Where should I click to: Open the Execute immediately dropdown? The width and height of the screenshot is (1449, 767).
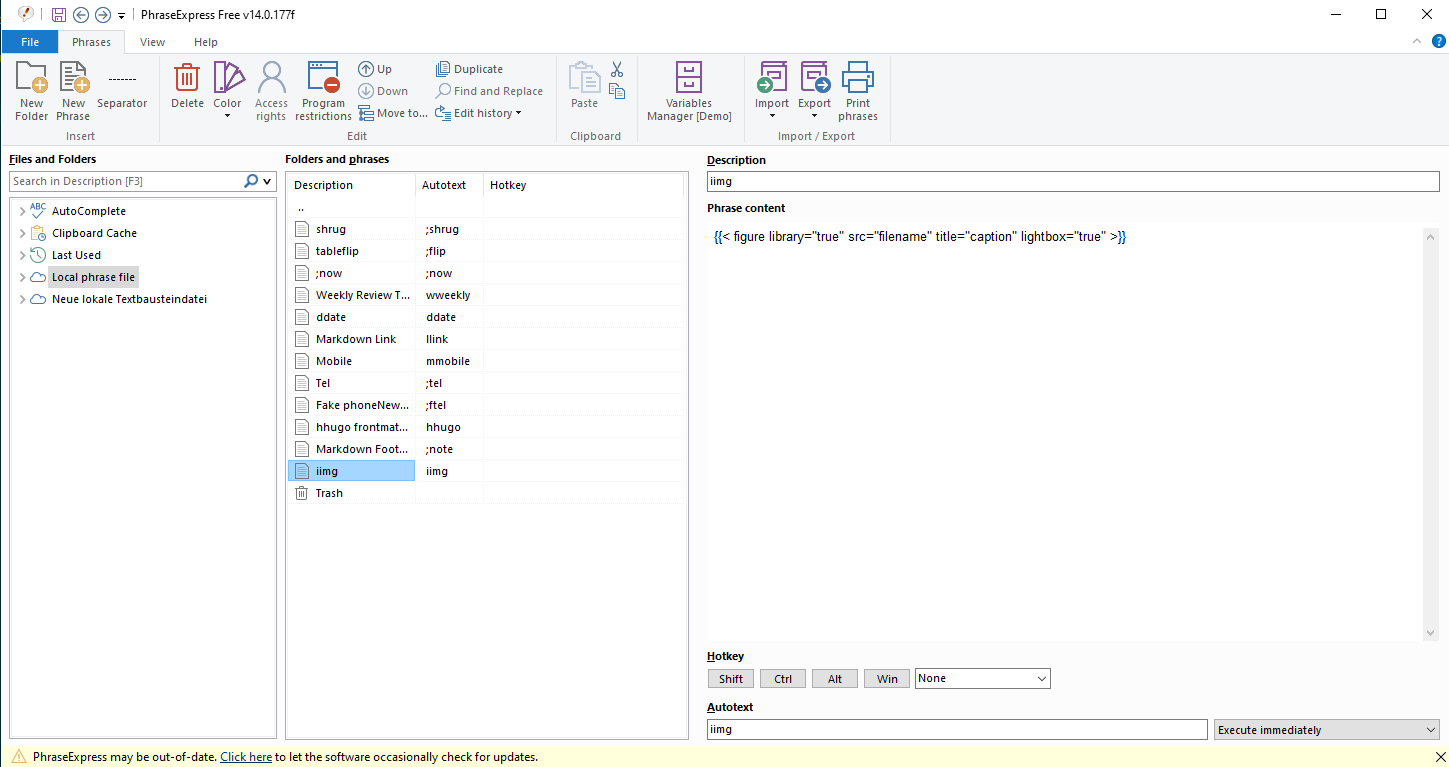(1327, 730)
